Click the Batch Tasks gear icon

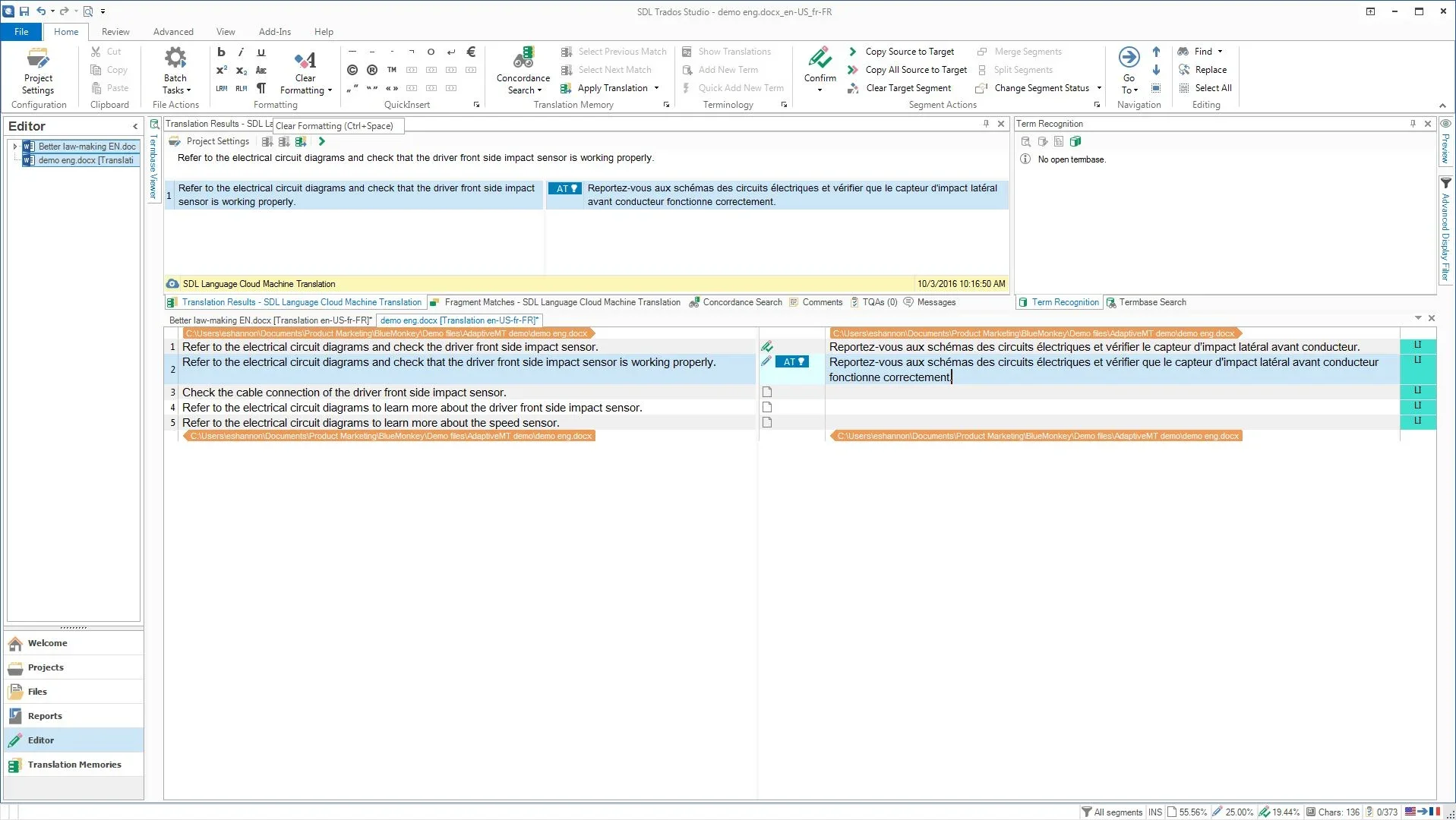coord(175,58)
